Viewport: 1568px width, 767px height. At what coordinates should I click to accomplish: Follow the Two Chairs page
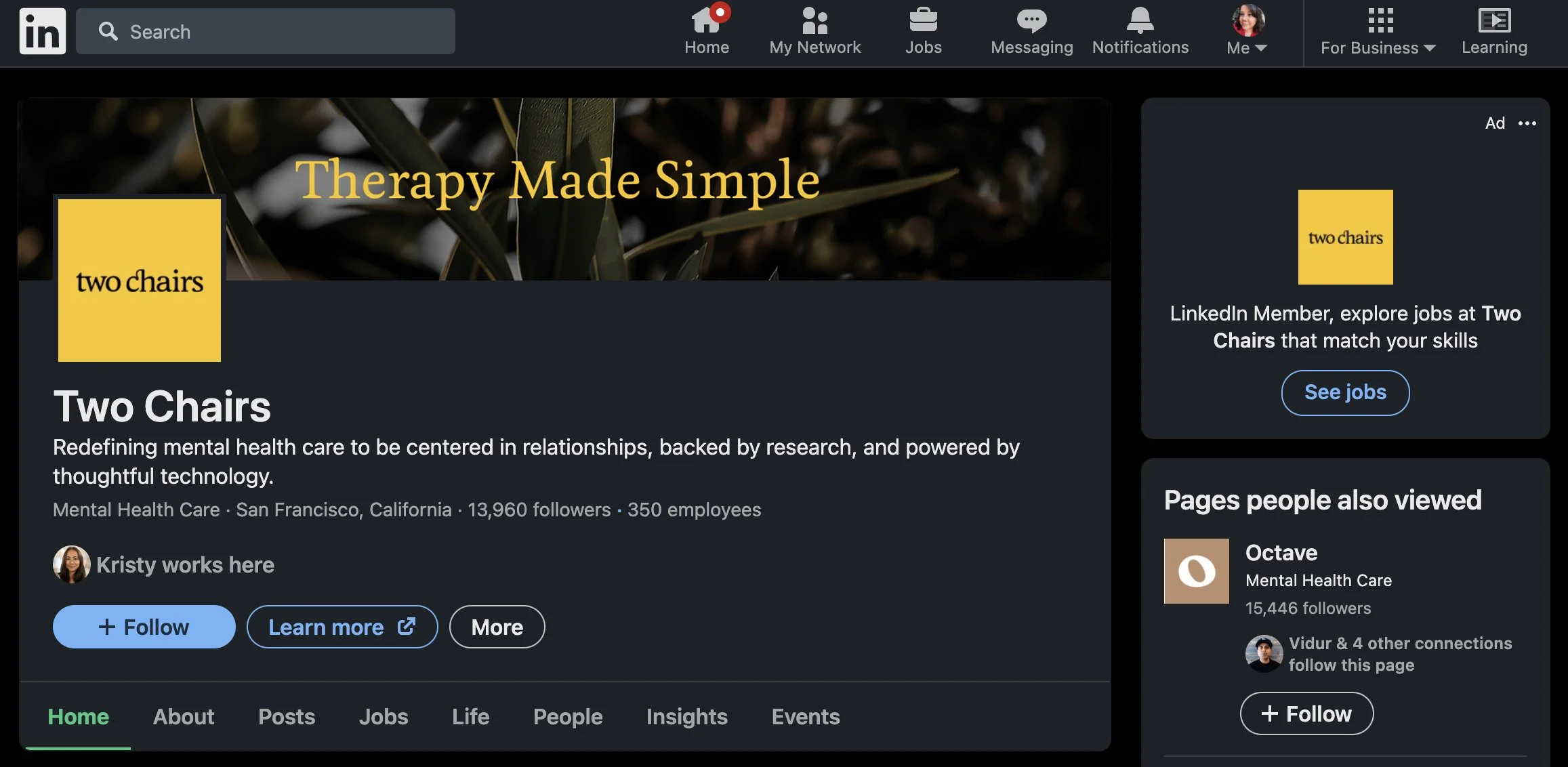[x=144, y=627]
